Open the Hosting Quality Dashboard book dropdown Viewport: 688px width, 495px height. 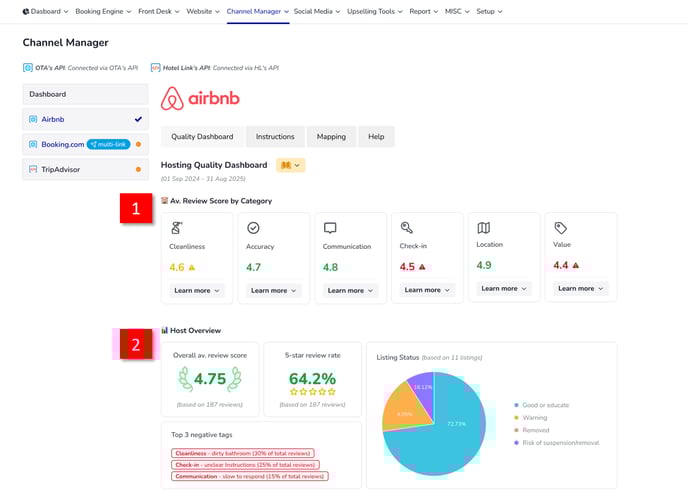coord(290,165)
